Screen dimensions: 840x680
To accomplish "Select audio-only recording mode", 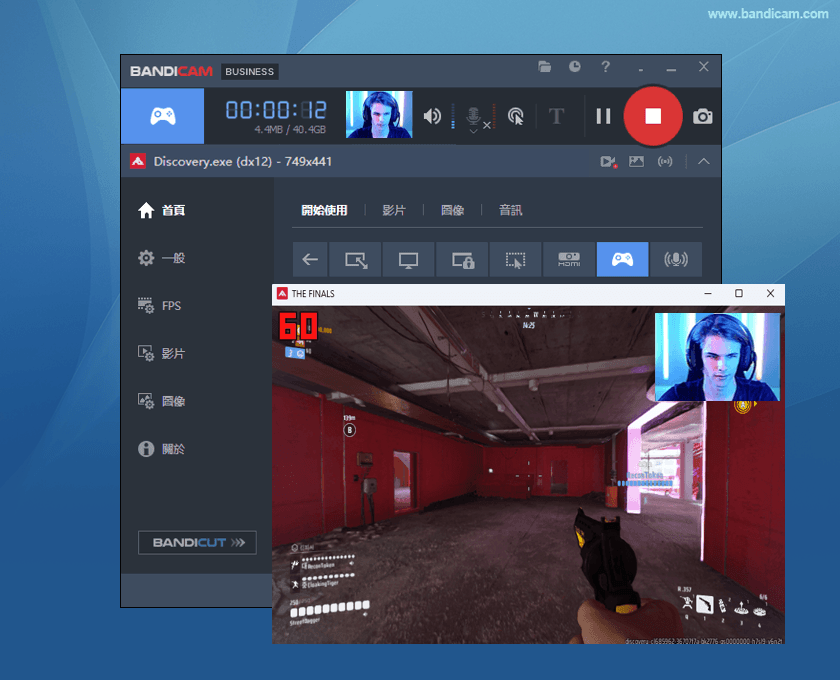I will (x=676, y=259).
